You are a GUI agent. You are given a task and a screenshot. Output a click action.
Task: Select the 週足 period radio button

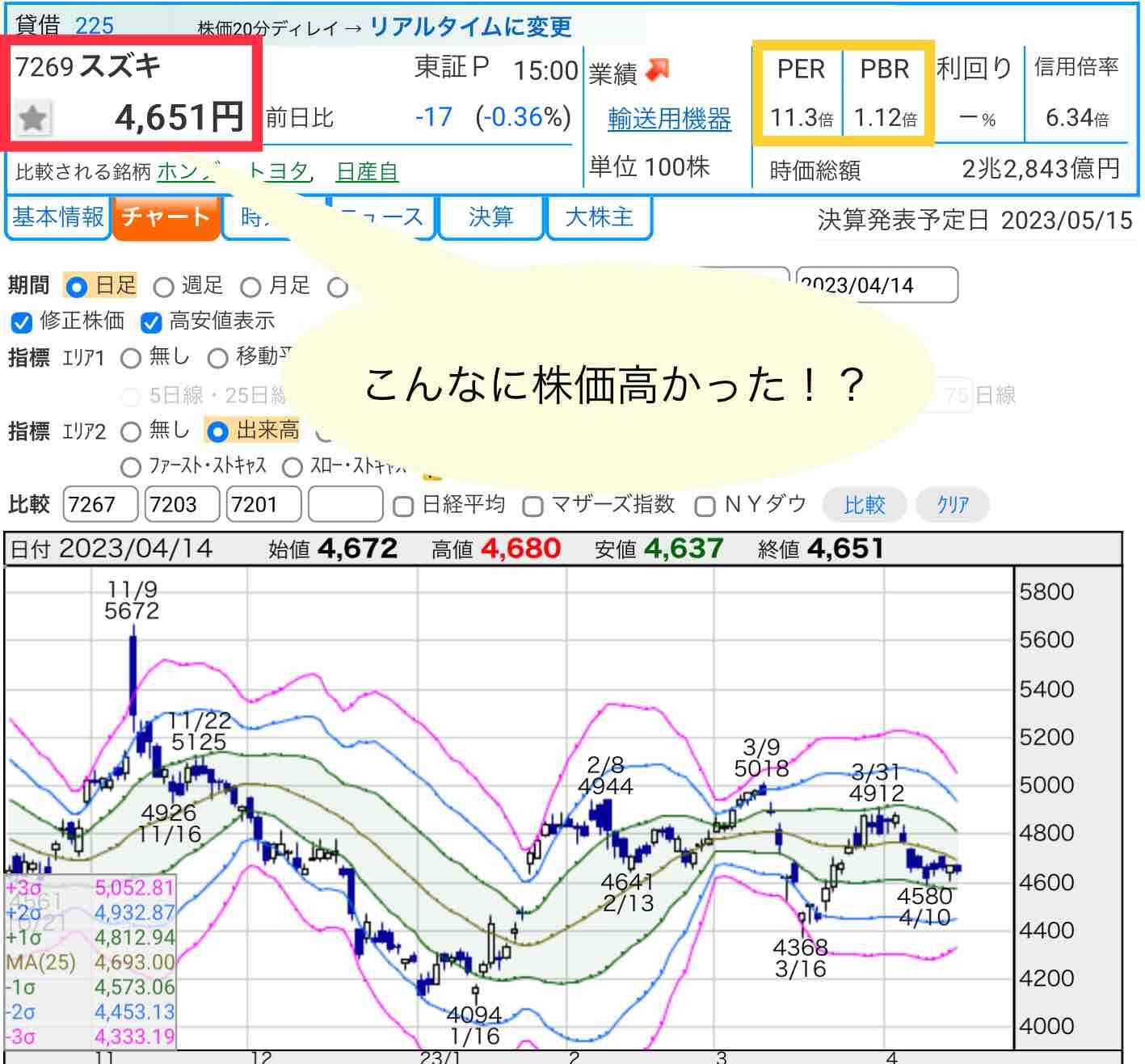pos(163,287)
